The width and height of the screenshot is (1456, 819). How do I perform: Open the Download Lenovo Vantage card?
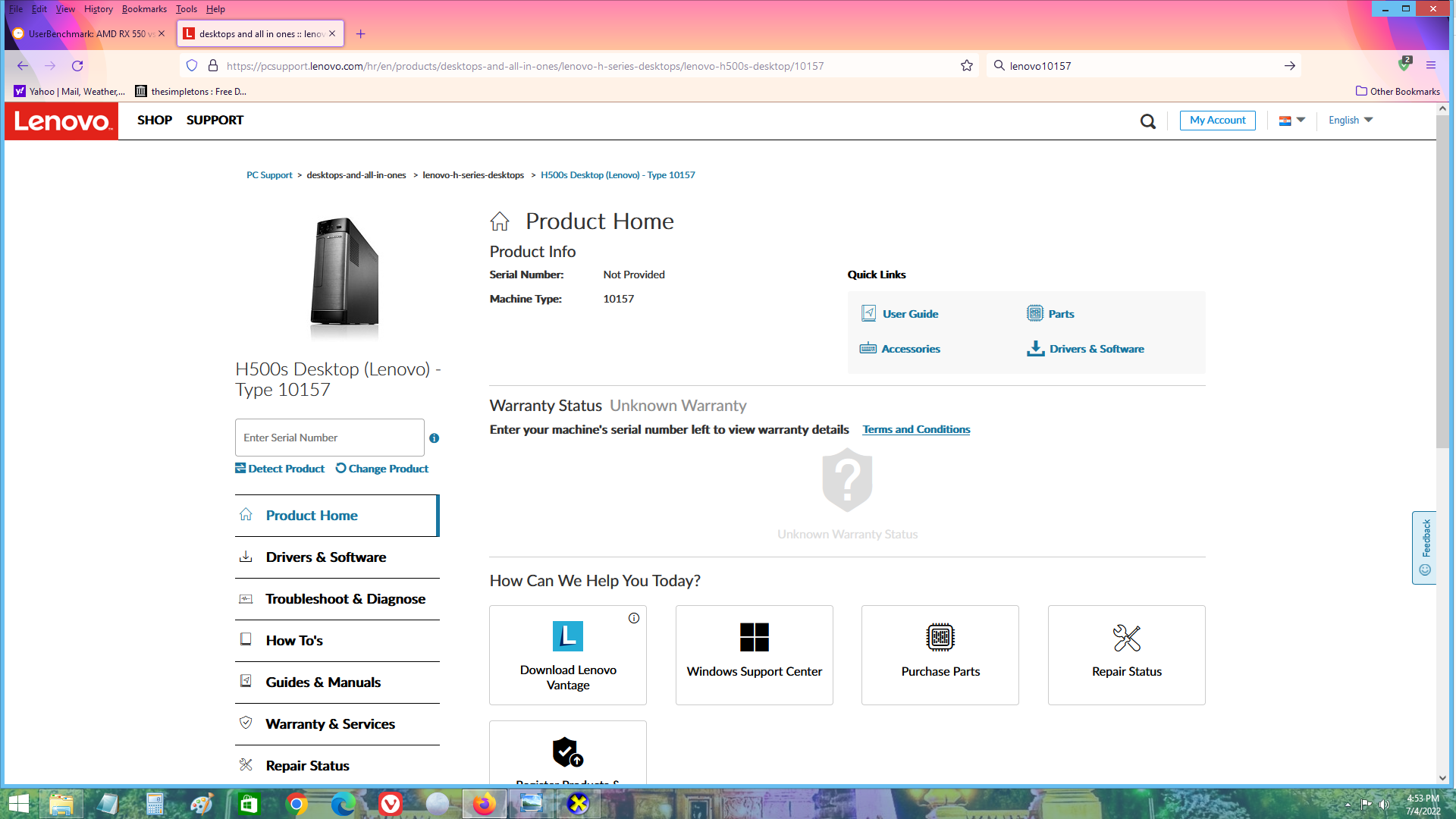click(x=568, y=655)
